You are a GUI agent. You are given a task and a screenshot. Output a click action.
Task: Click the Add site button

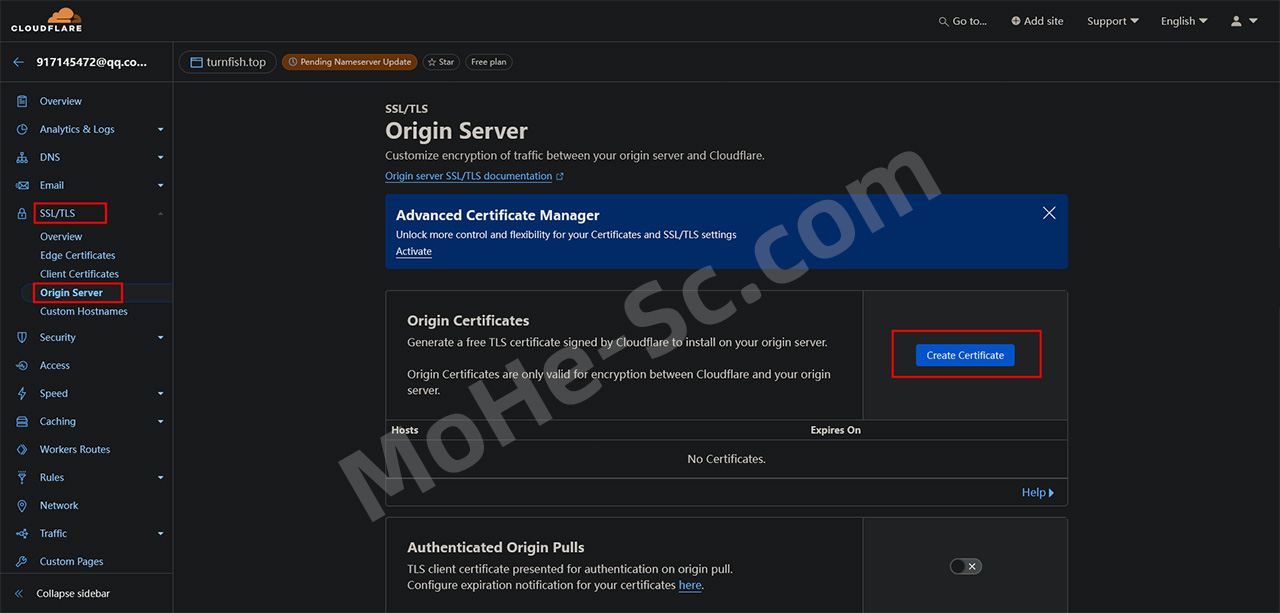click(x=1037, y=21)
